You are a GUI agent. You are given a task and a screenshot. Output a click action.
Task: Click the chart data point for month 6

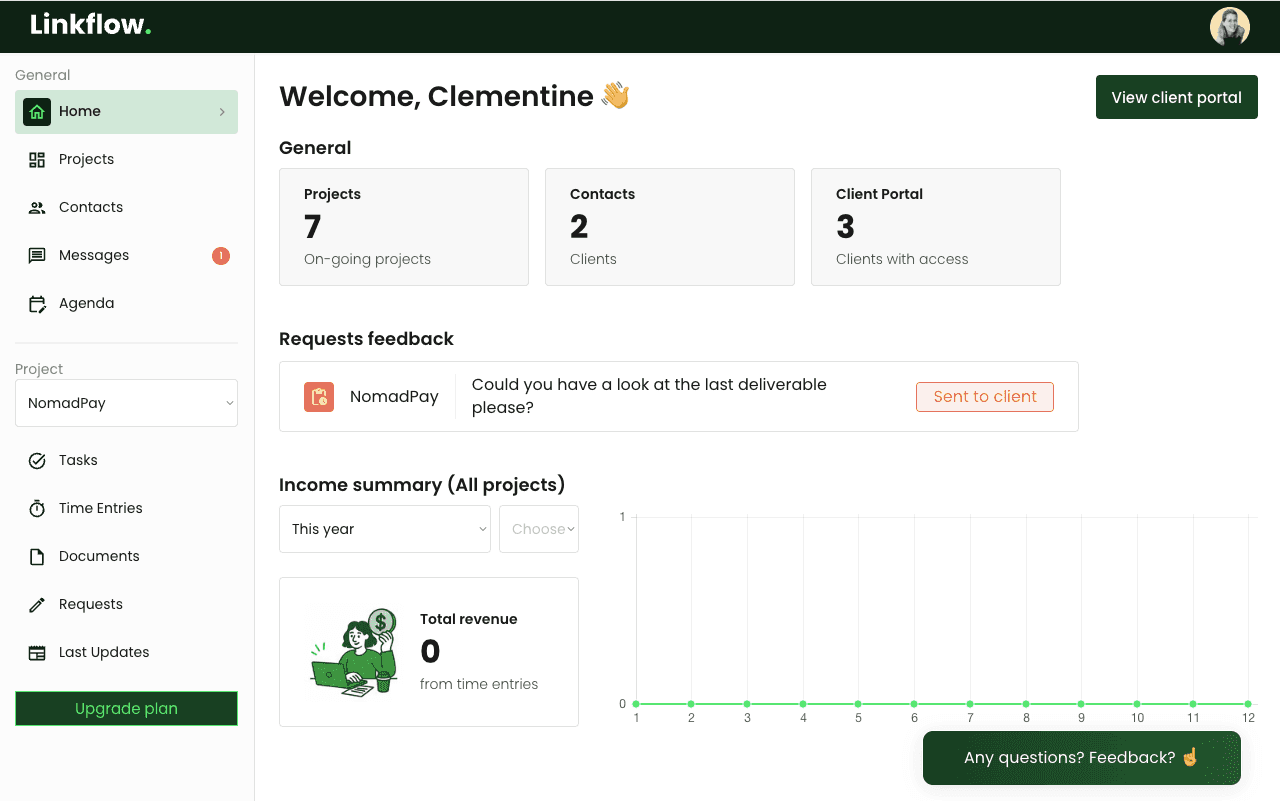click(914, 704)
